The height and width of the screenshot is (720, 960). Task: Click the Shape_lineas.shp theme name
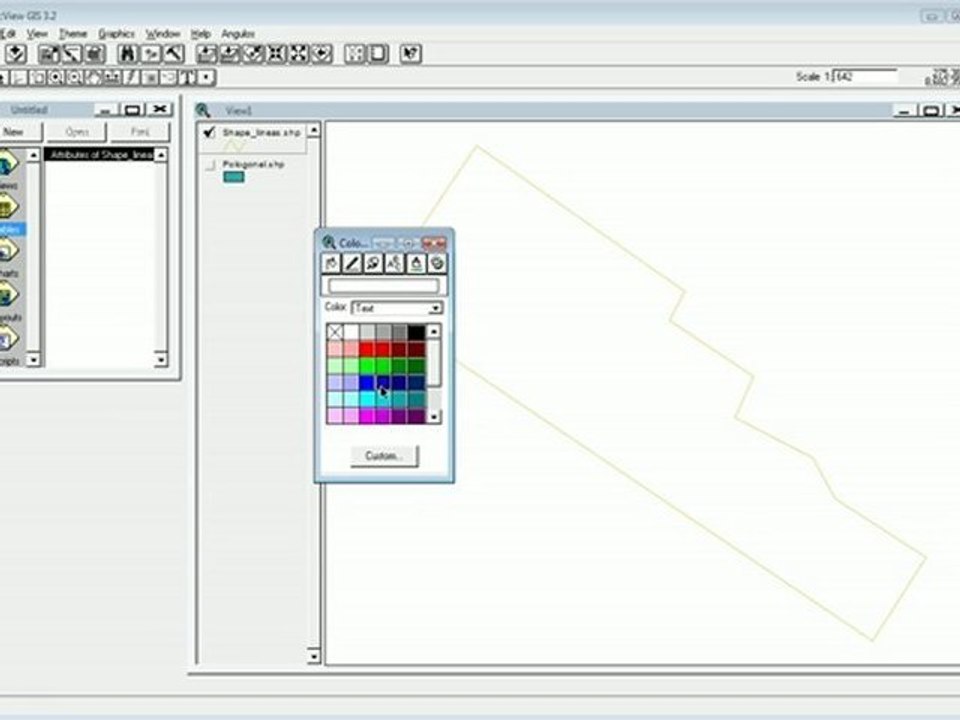tap(261, 132)
